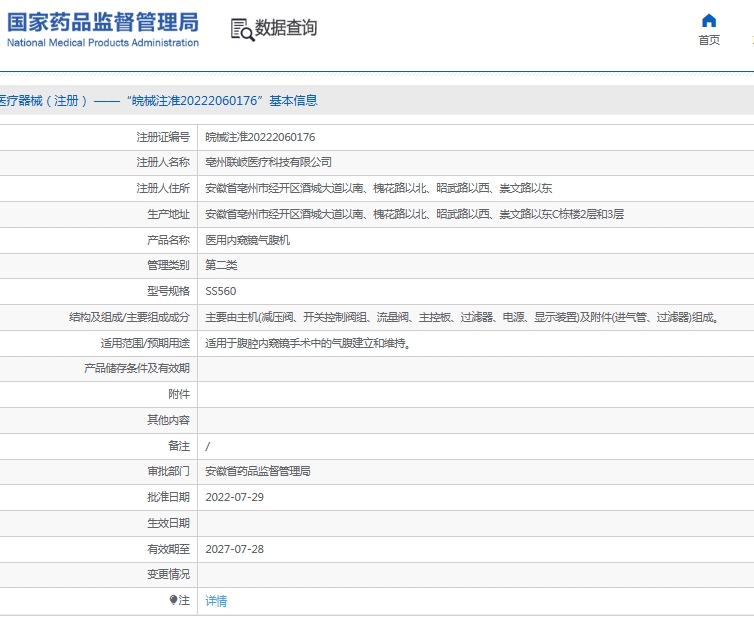Image resolution: width=754 pixels, height=624 pixels.
Task: Click the 适用范围/预期用途 description text
Action: click(x=308, y=344)
